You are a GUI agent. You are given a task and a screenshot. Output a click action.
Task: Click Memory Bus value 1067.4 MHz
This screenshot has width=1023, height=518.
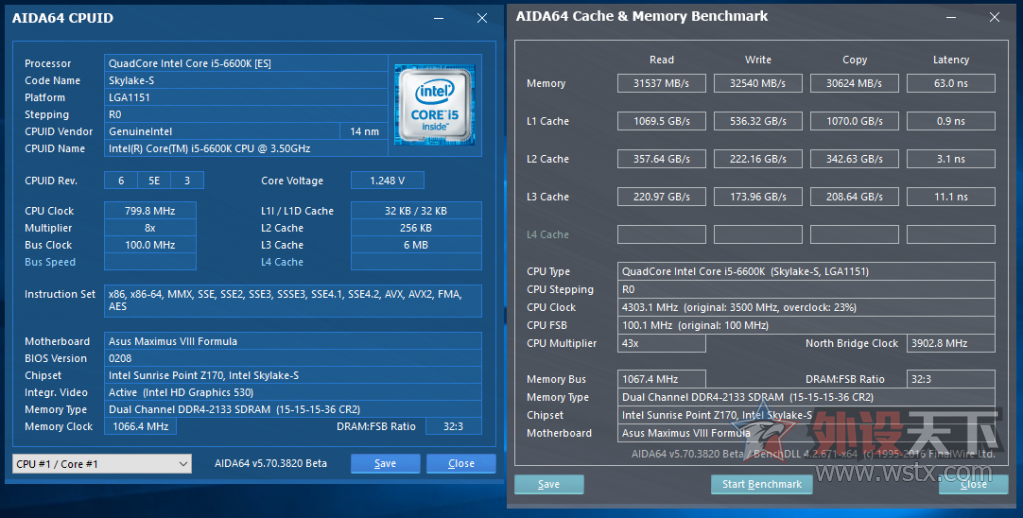(x=662, y=379)
